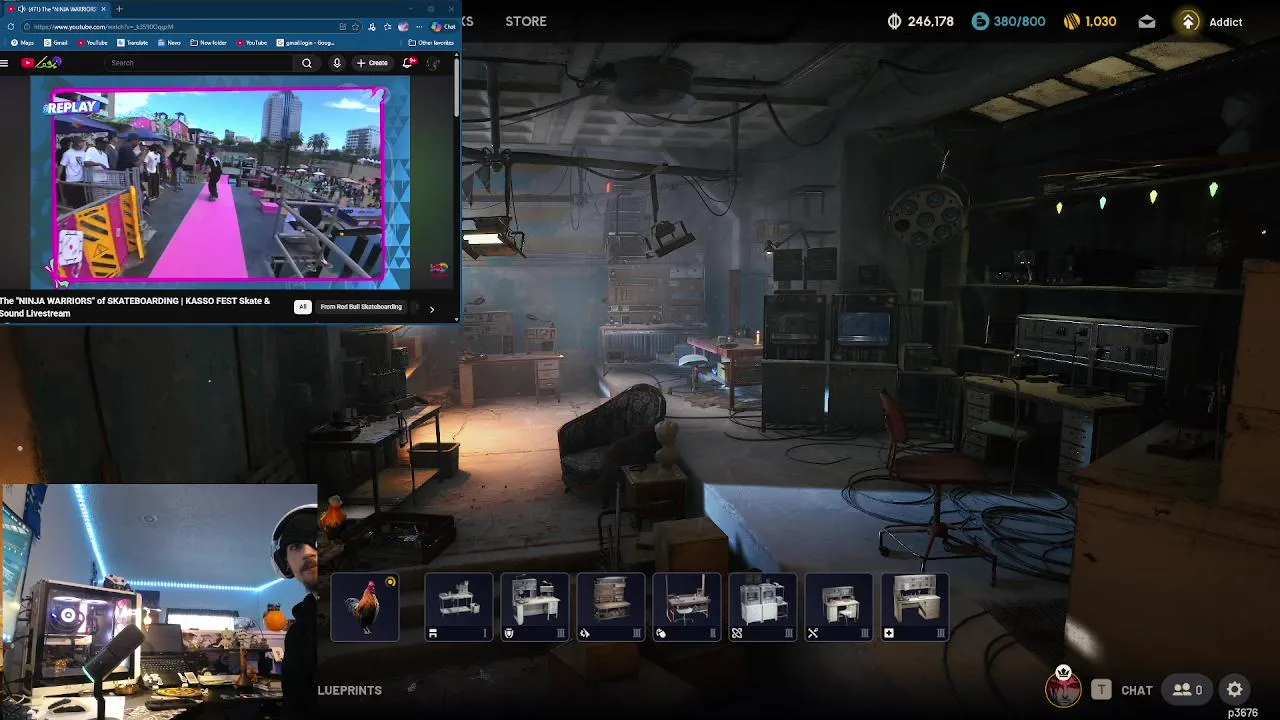Open the workbench station card with bench icon

pyautogui.click(x=458, y=606)
